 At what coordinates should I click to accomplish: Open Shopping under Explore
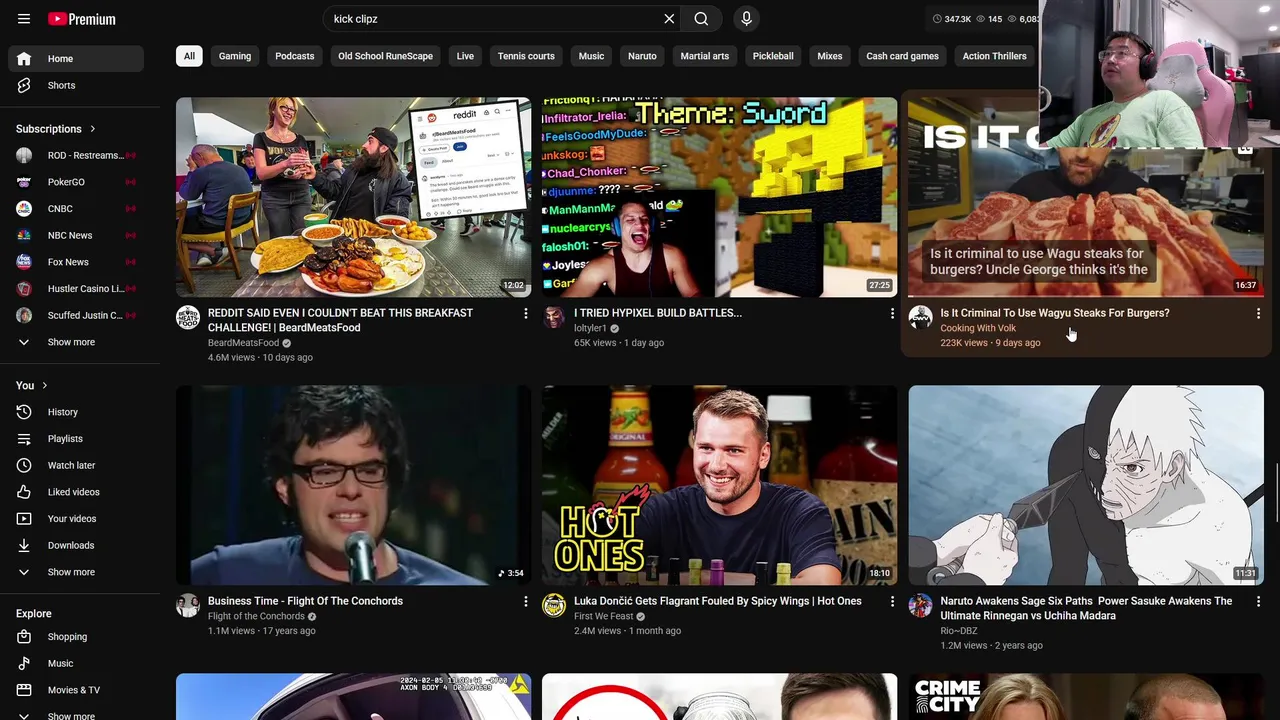[x=76, y=637]
